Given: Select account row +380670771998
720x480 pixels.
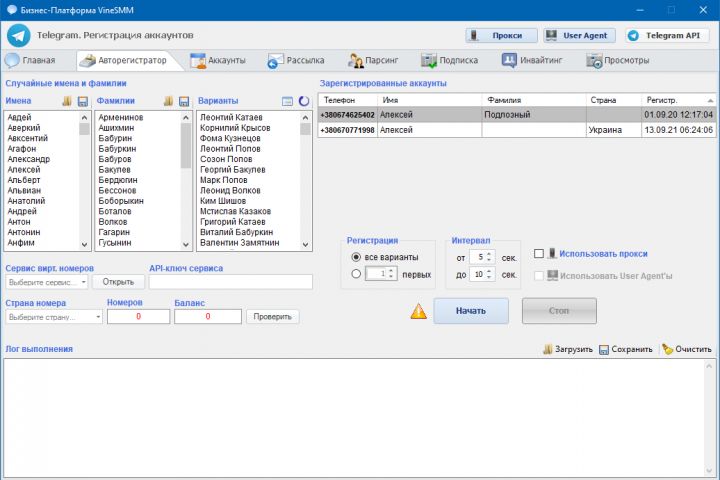Looking at the screenshot, I should (517, 130).
